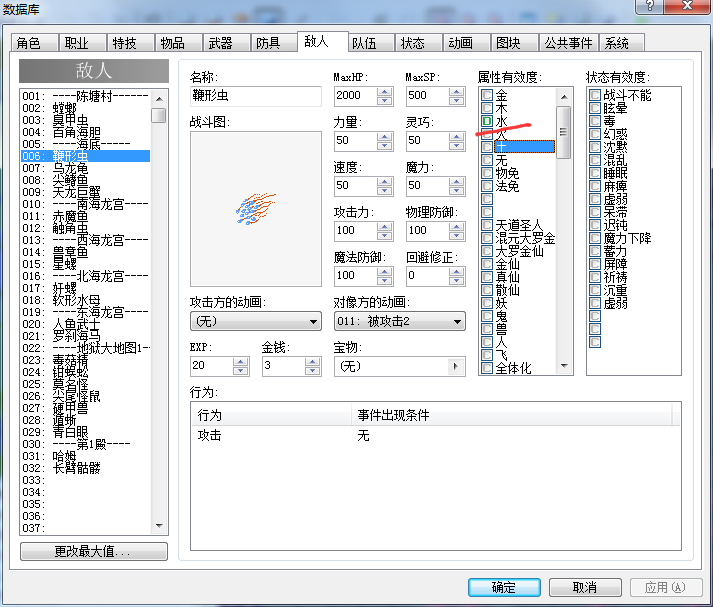The height and width of the screenshot is (607, 713).
Task: Decrease MaxSP with the down spinner
Action: pyautogui.click(x=457, y=100)
